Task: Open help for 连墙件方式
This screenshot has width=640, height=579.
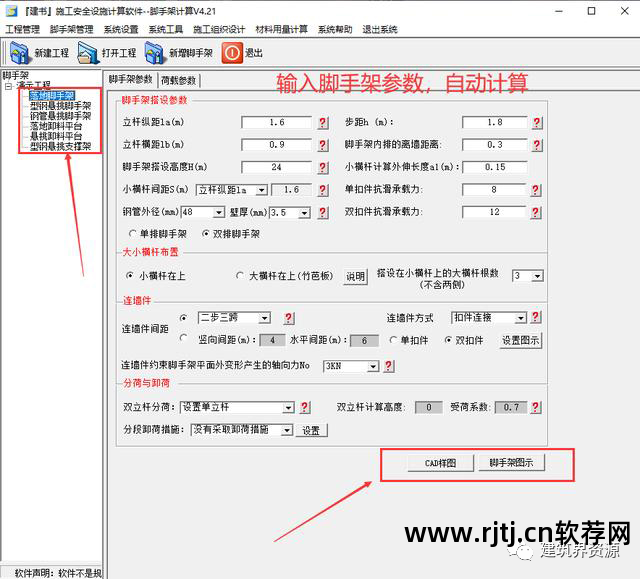Action: [x=536, y=317]
